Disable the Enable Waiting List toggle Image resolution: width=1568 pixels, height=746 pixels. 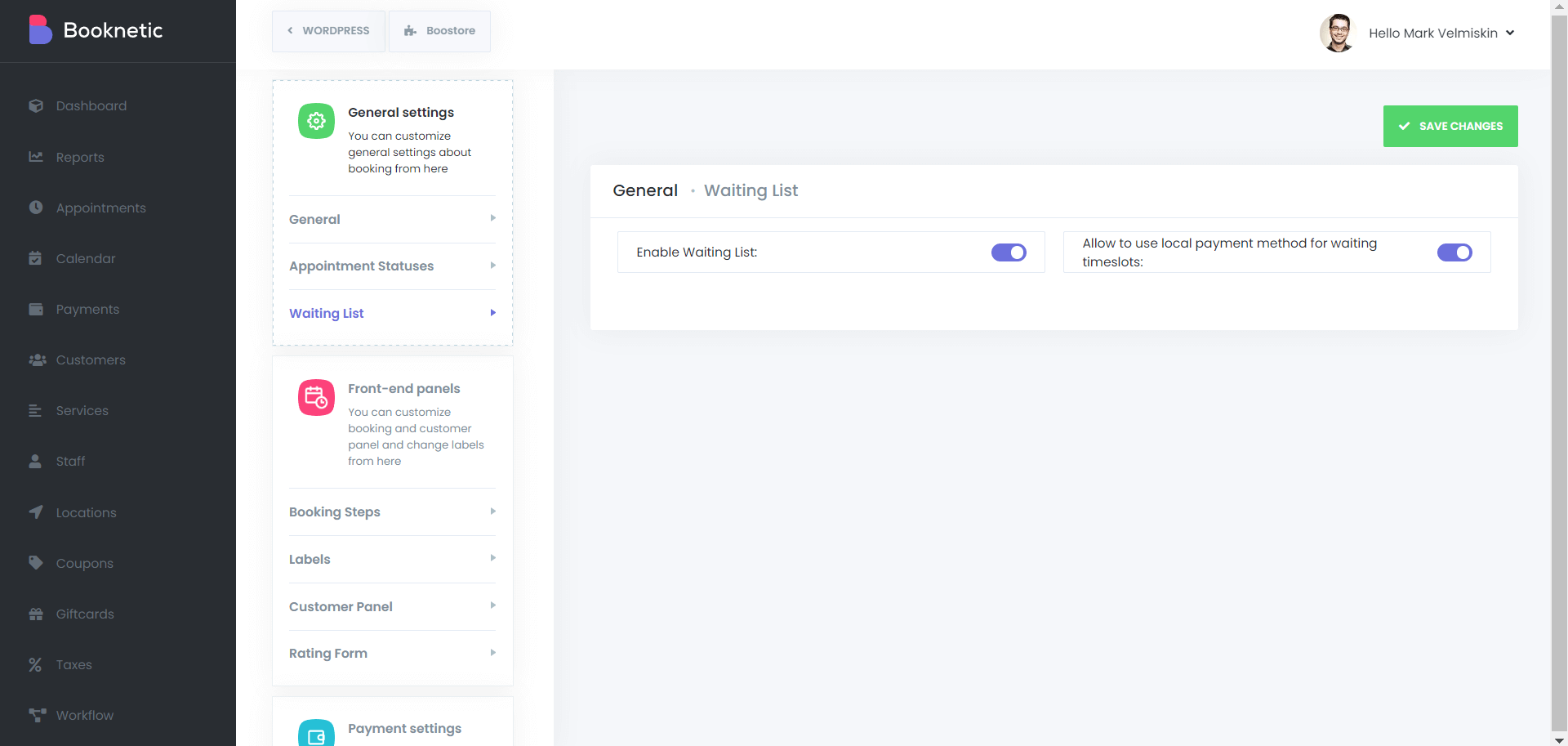click(1009, 252)
